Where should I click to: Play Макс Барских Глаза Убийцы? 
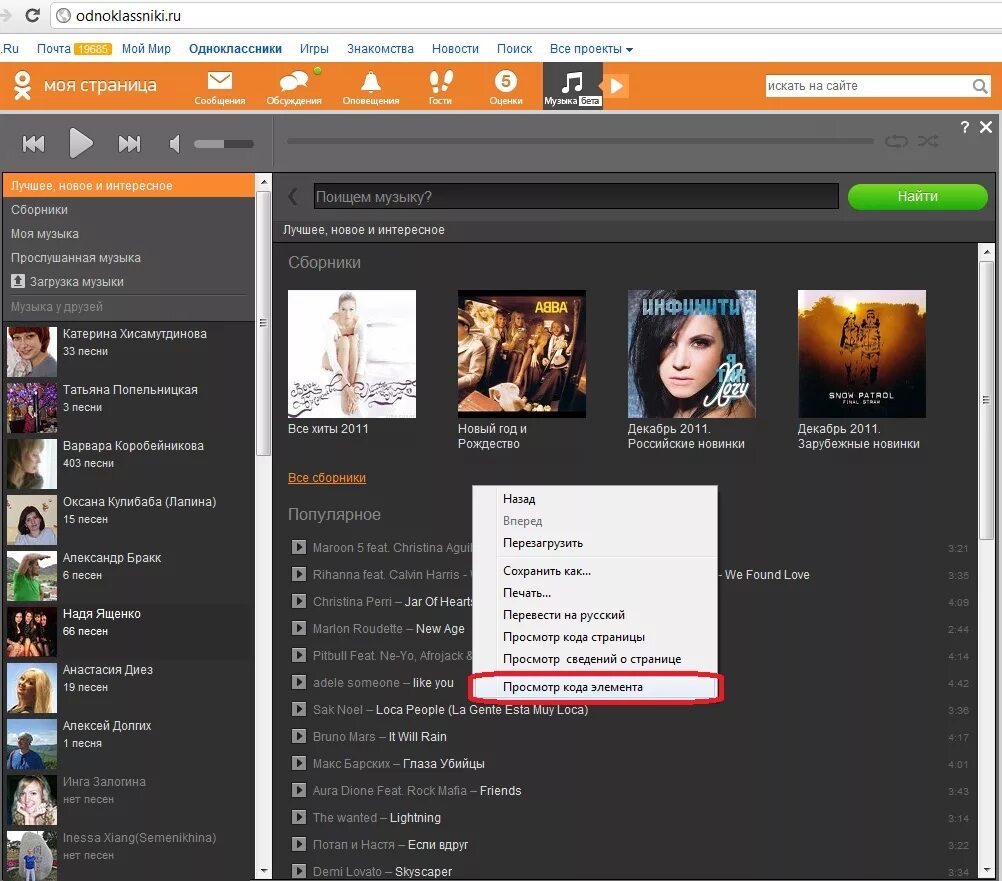tap(298, 763)
